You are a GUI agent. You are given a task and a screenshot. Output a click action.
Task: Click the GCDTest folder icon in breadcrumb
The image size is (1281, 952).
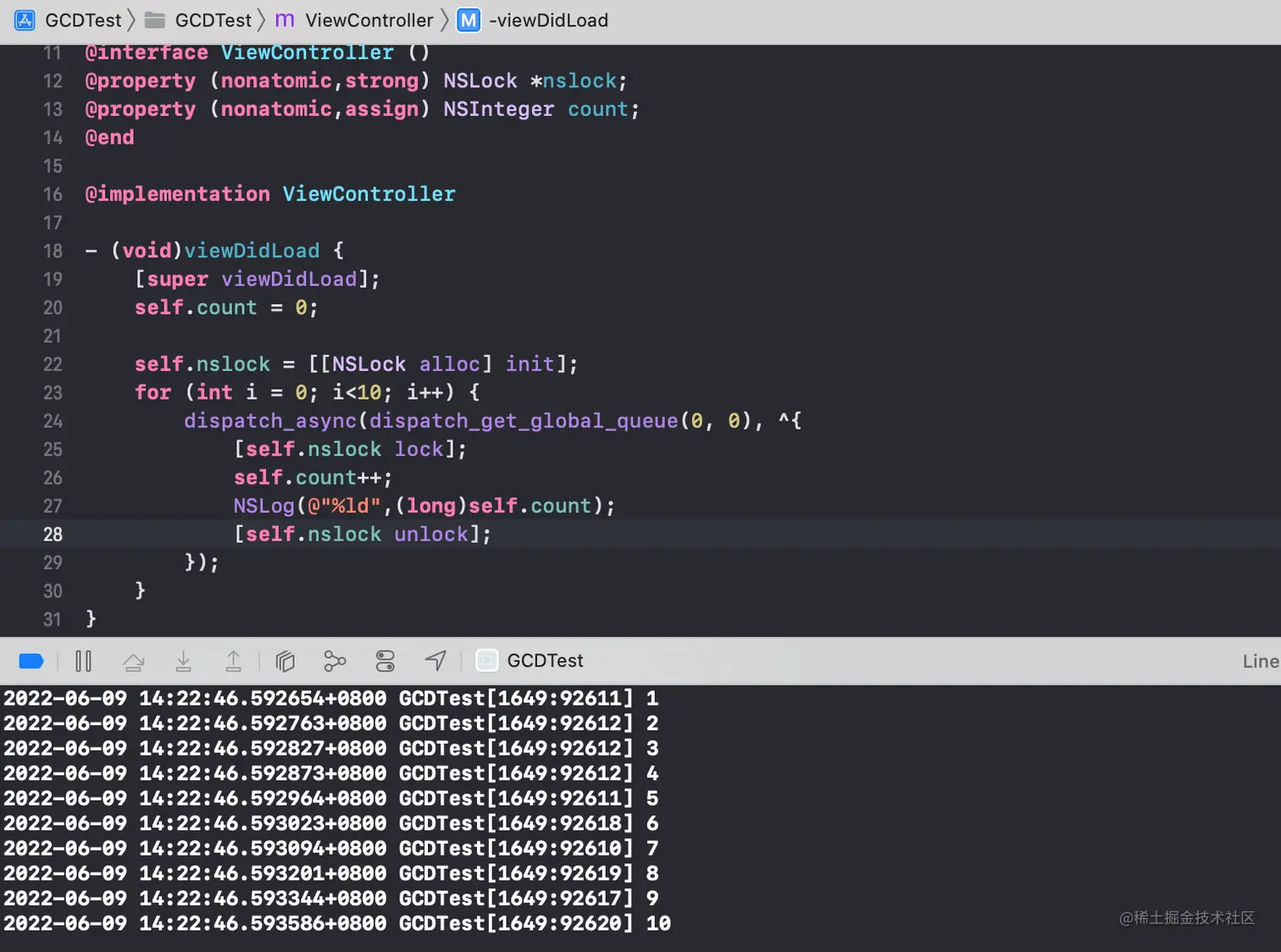tap(155, 20)
